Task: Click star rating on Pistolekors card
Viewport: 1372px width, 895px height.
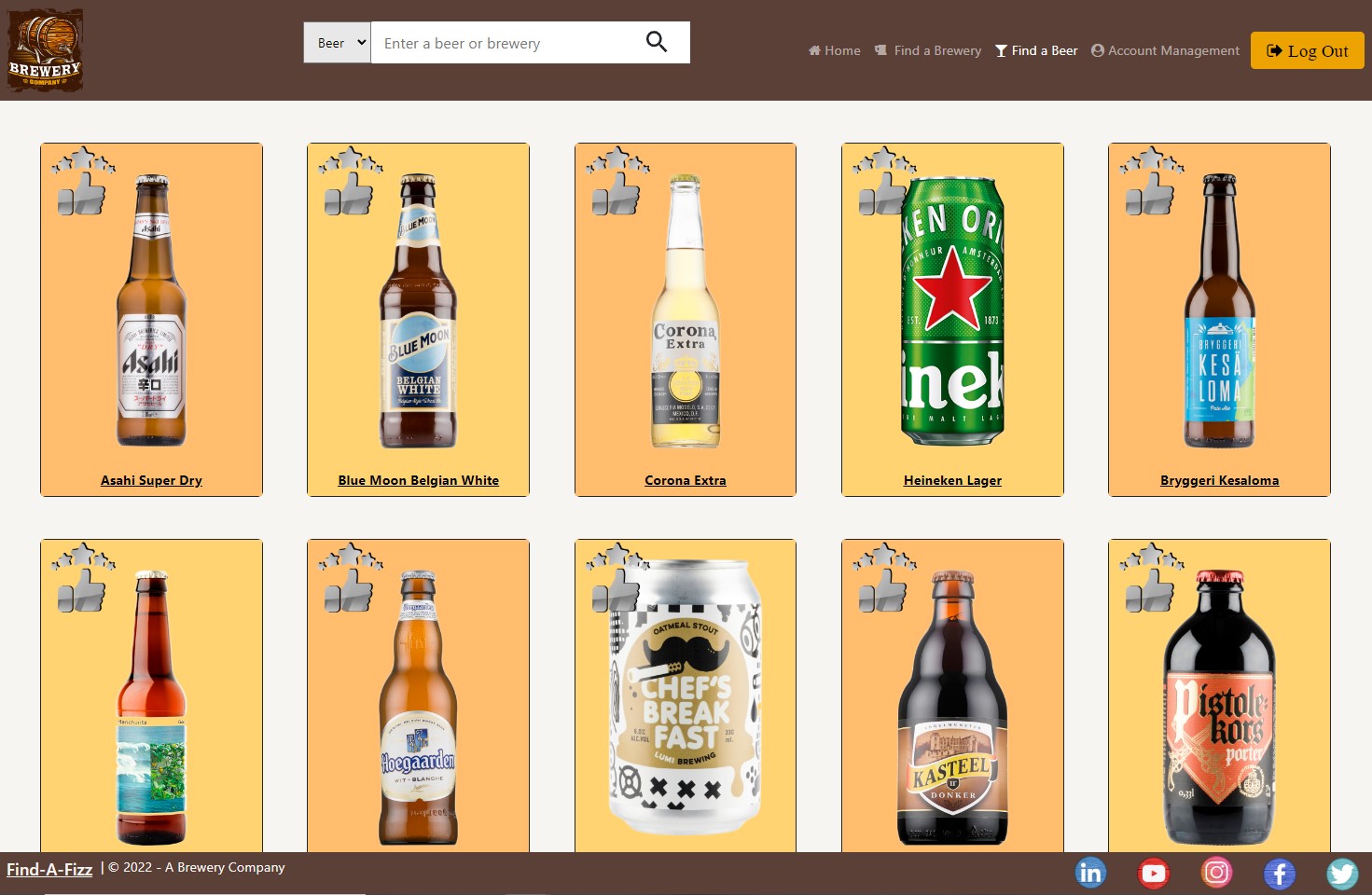Action: point(1151,557)
